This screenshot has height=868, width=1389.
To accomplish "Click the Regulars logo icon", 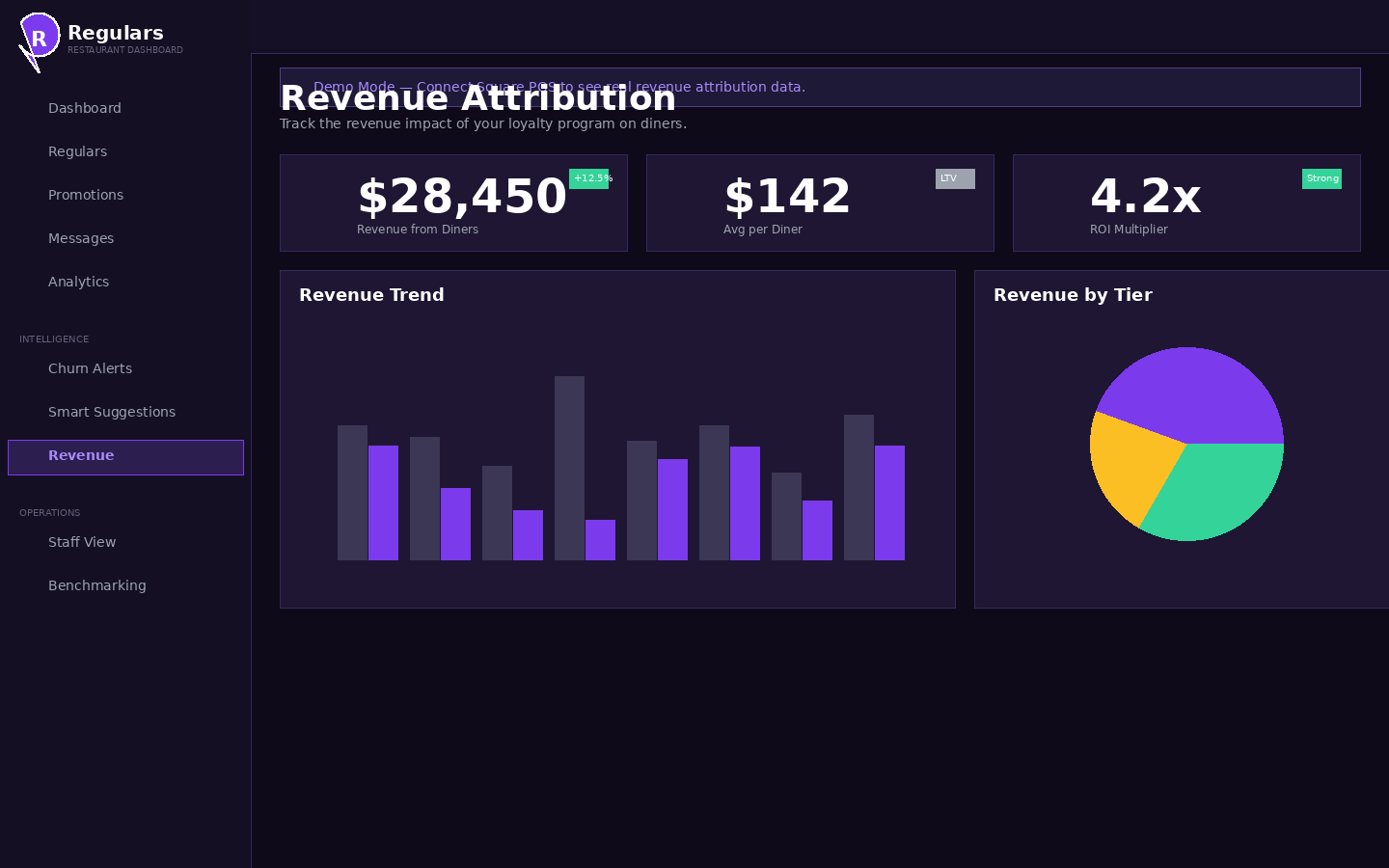I will tap(39, 37).
